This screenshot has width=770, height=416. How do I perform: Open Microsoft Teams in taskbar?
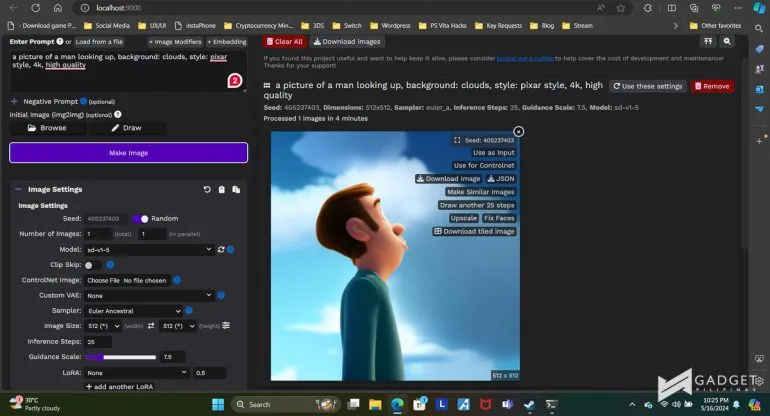[507, 404]
